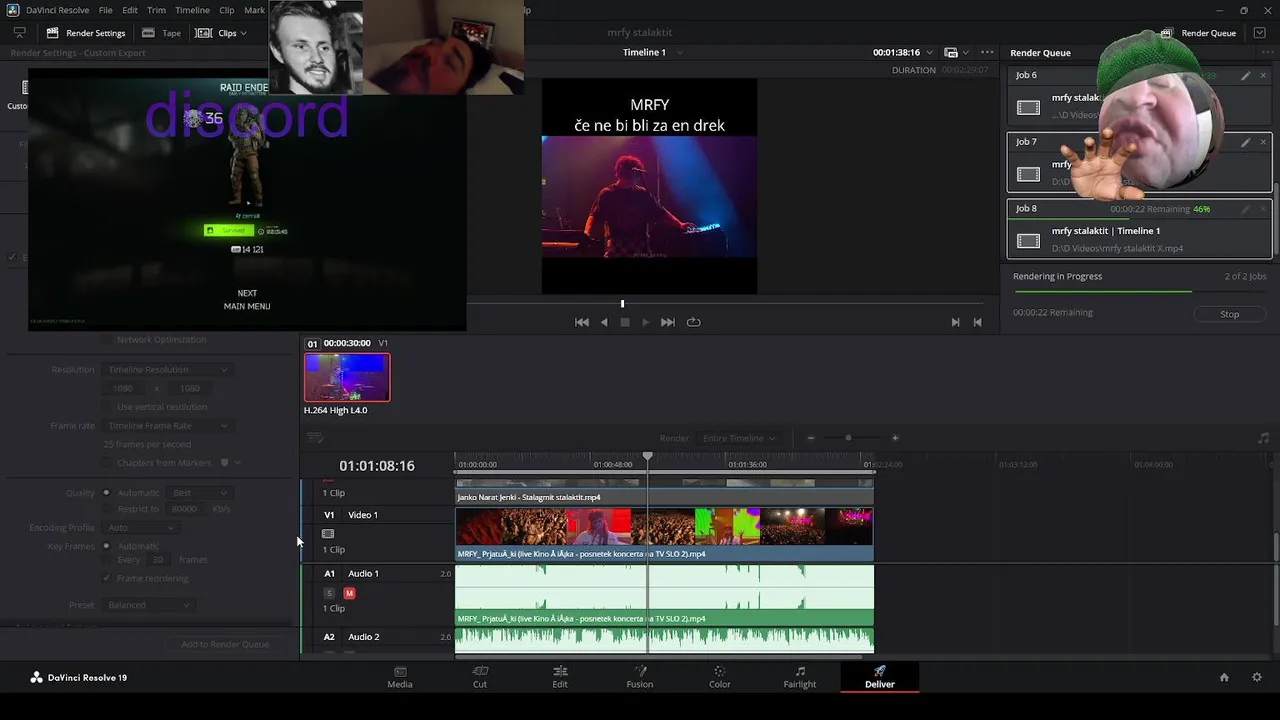Open the viewer timecode 00:01:38:16 dropdown

coord(903,52)
